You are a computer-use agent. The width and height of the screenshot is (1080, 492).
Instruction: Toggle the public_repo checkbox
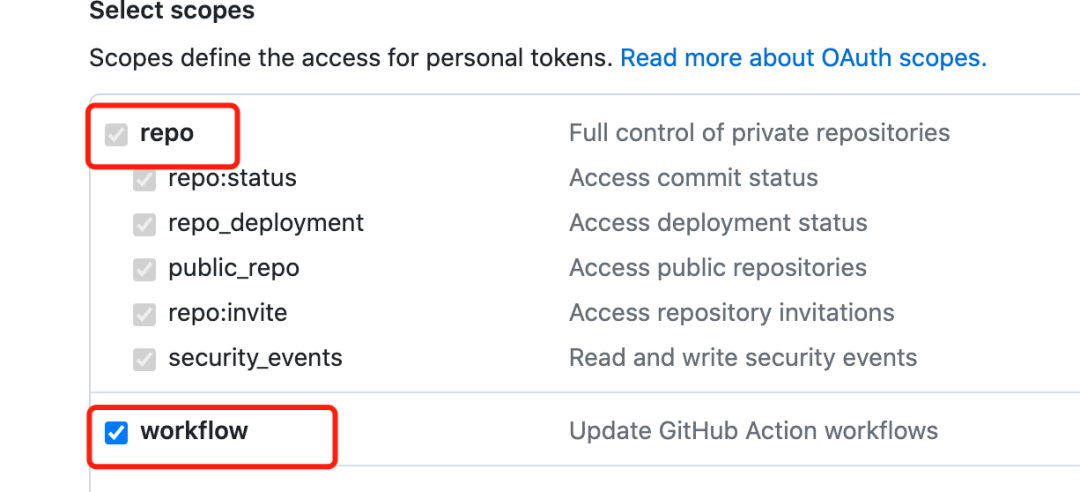145,269
